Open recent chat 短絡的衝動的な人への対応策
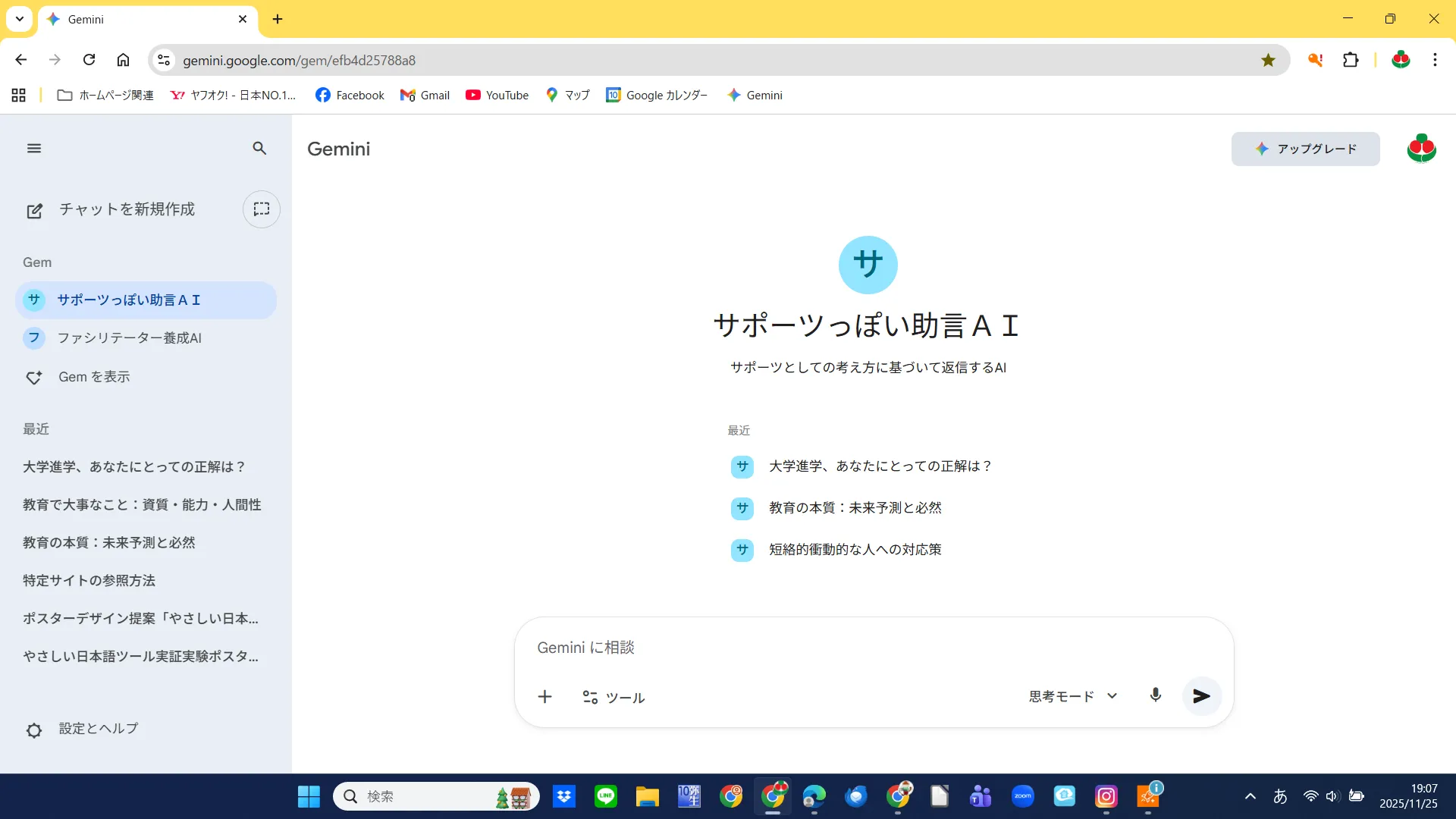The height and width of the screenshot is (819, 1456). click(x=855, y=550)
